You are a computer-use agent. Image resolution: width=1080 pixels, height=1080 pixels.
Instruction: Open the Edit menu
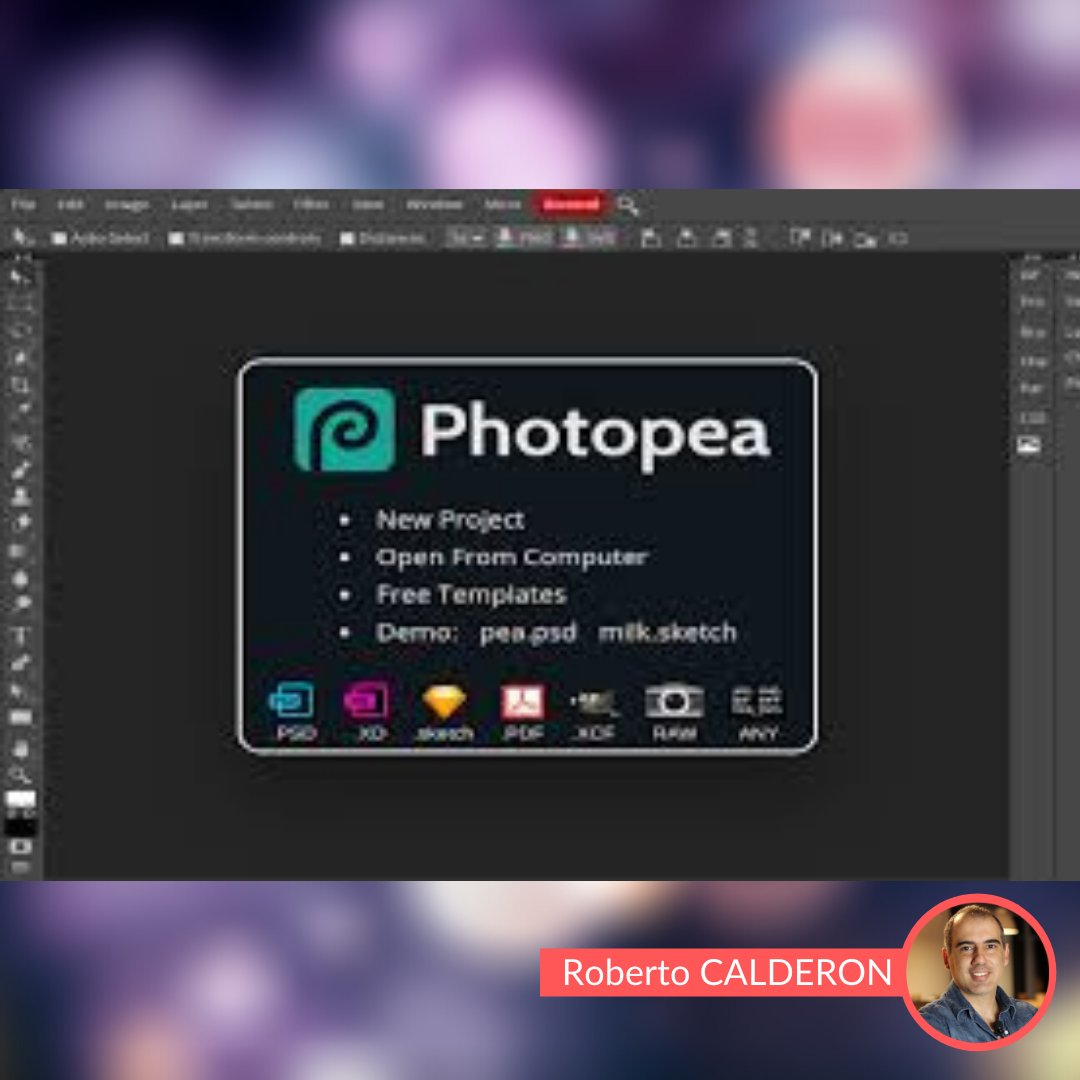pyautogui.click(x=70, y=205)
